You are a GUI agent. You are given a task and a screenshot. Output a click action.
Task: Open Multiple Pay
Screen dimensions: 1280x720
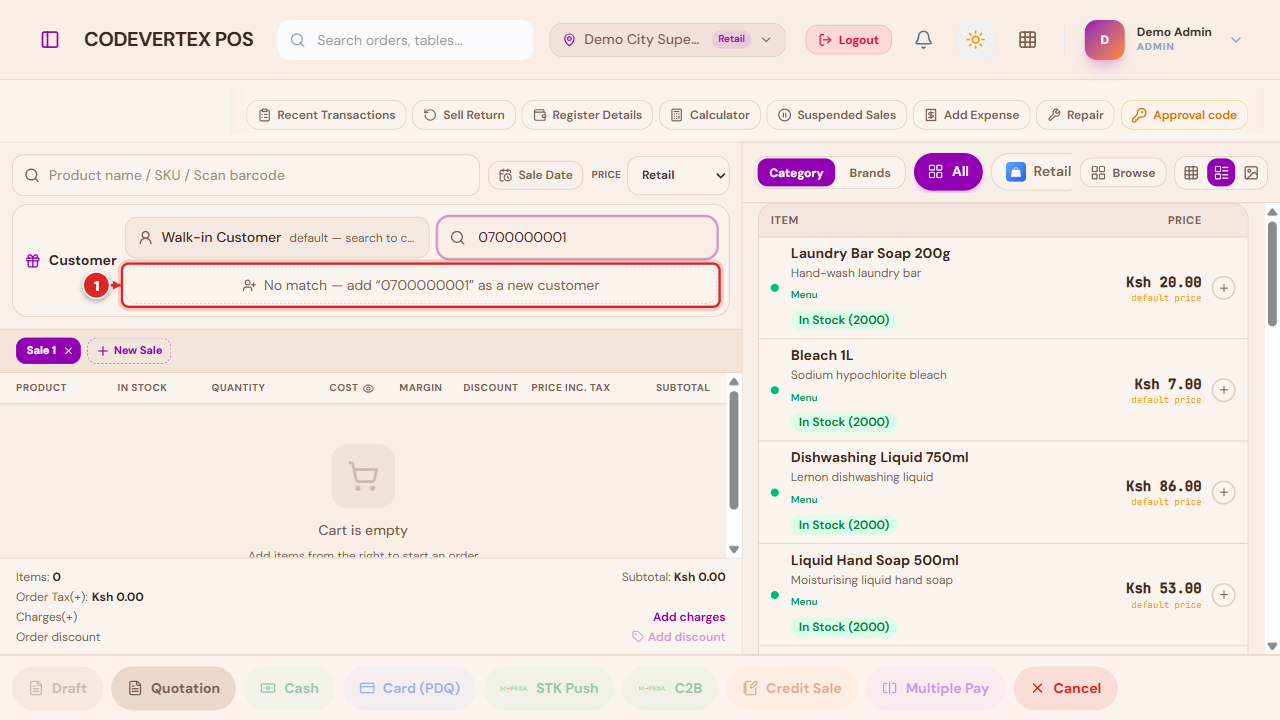(935, 688)
